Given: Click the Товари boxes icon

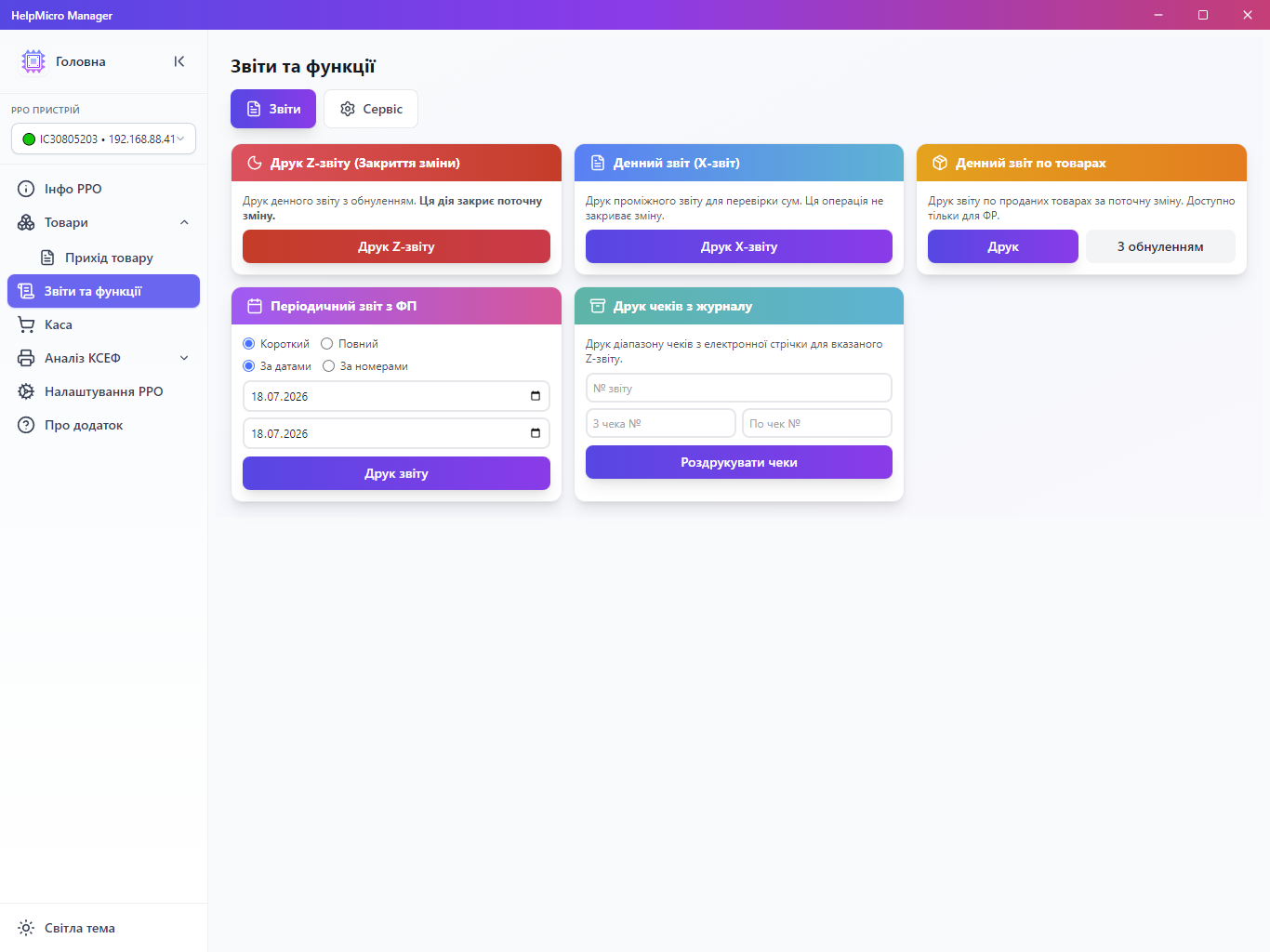Looking at the screenshot, I should click(x=26, y=222).
